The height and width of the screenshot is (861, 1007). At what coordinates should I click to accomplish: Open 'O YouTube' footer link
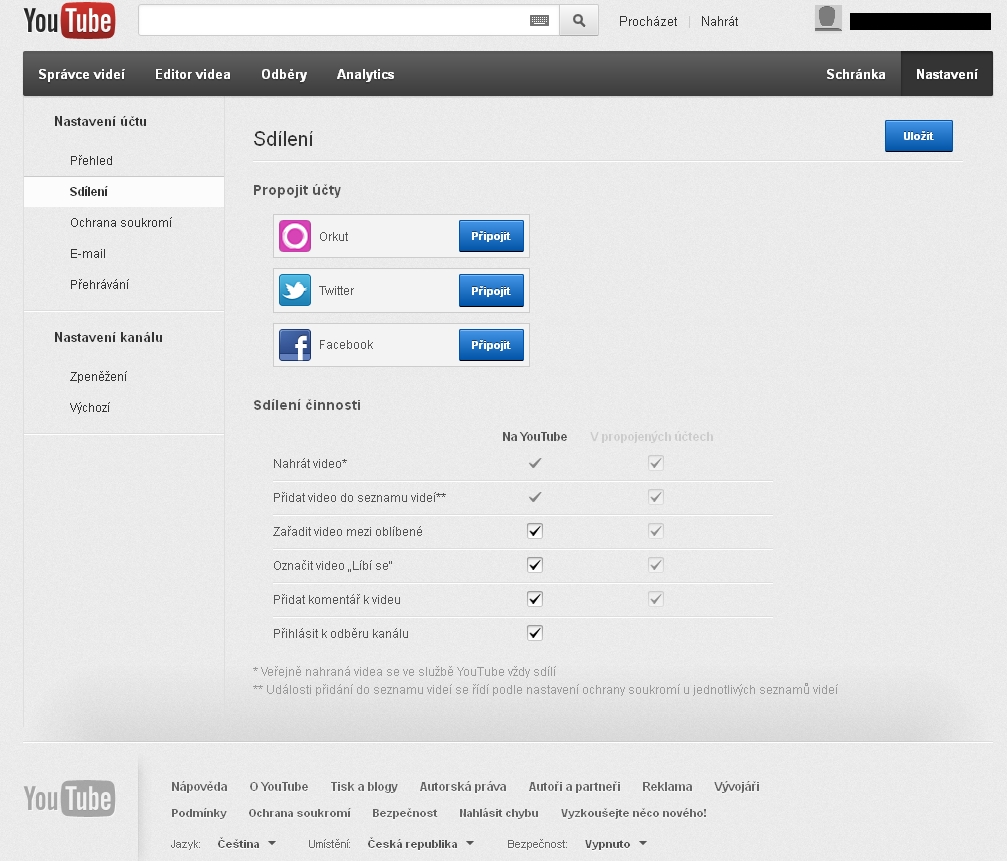coord(279,787)
